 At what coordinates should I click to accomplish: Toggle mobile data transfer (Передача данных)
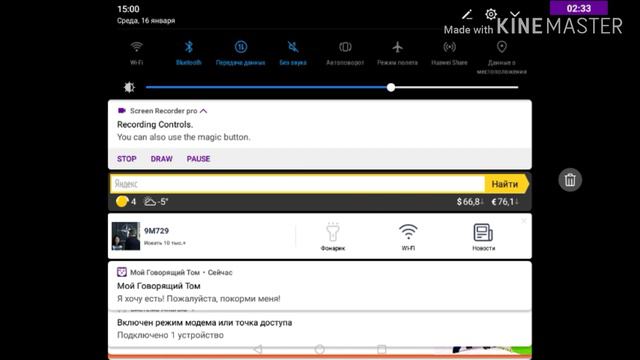(240, 53)
